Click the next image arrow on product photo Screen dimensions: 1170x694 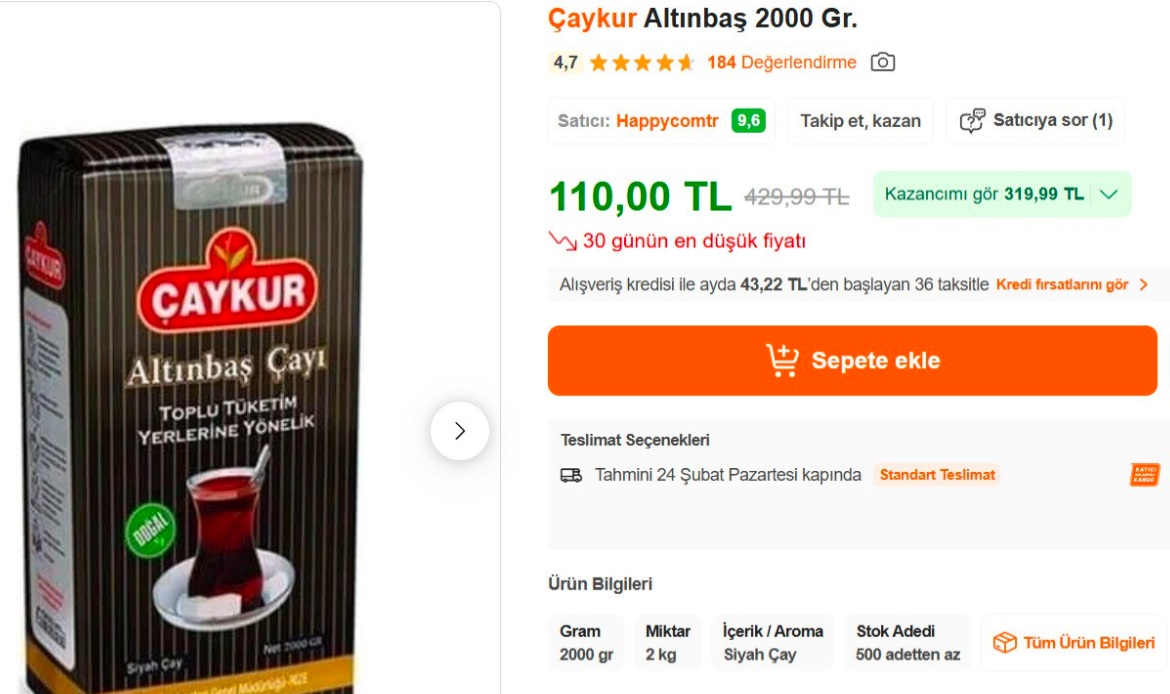point(460,431)
